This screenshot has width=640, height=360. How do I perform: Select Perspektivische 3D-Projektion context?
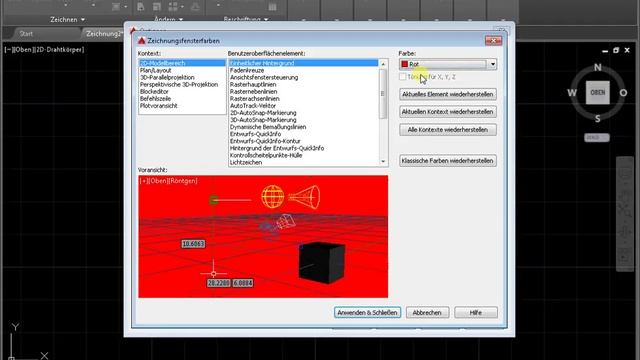pyautogui.click(x=179, y=84)
